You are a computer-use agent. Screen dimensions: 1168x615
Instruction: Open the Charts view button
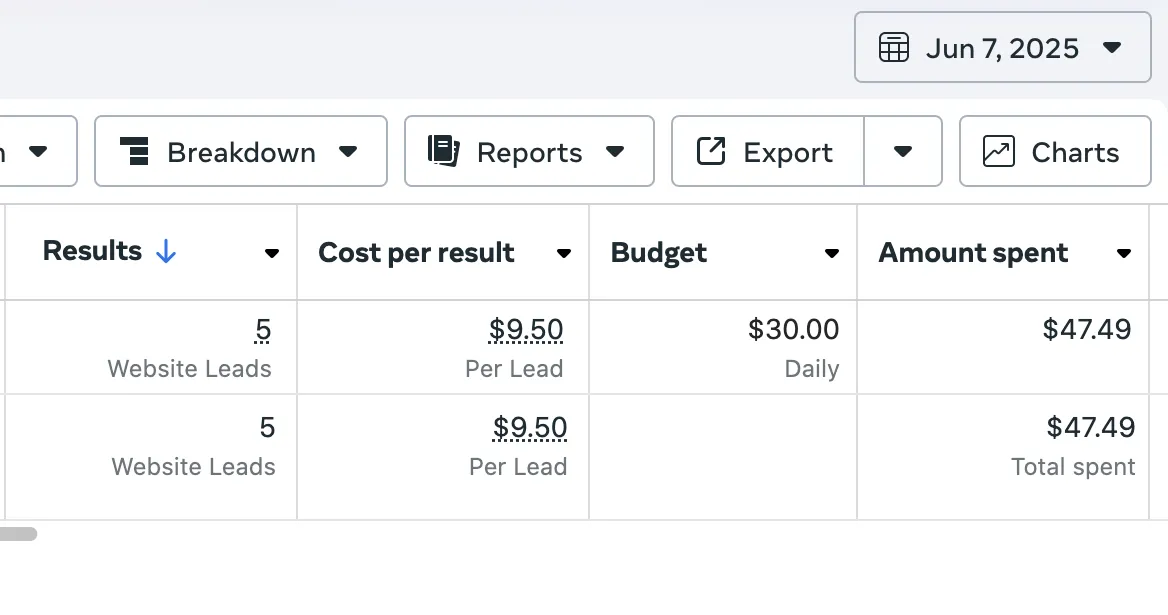(1055, 152)
